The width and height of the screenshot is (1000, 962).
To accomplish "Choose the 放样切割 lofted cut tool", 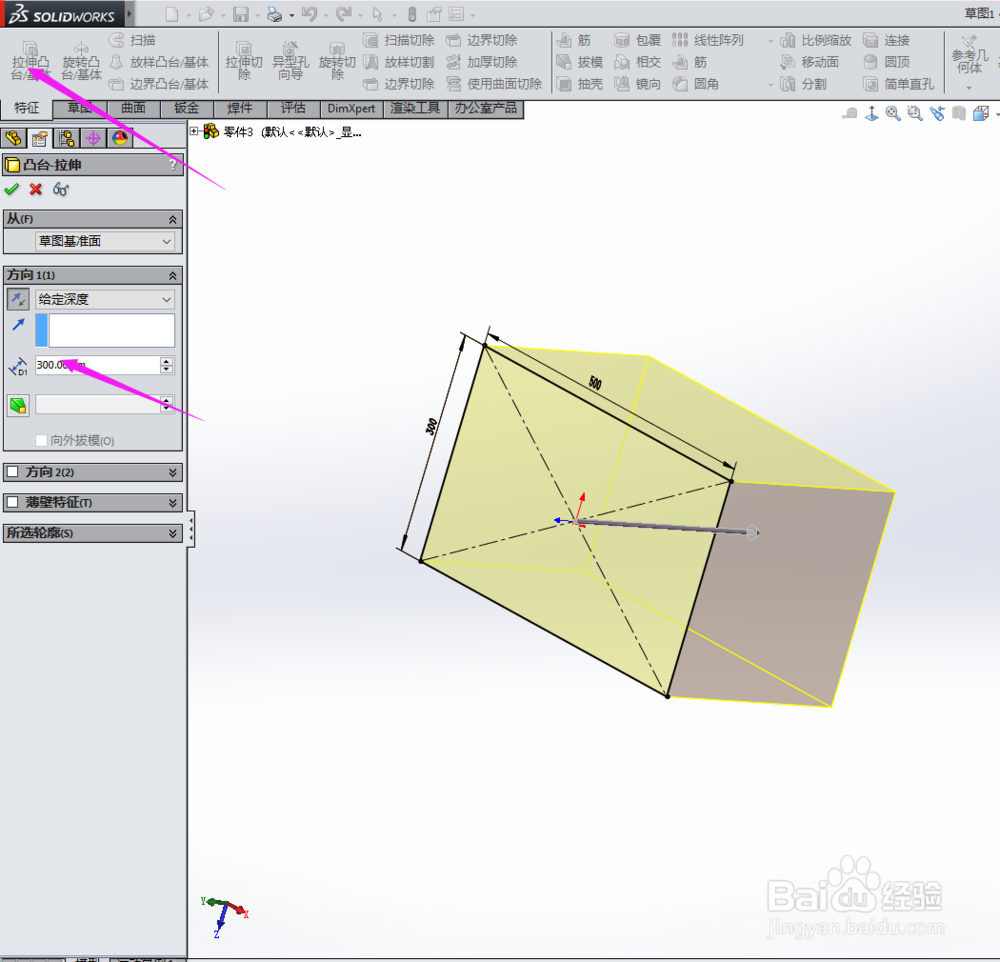I will [x=399, y=62].
